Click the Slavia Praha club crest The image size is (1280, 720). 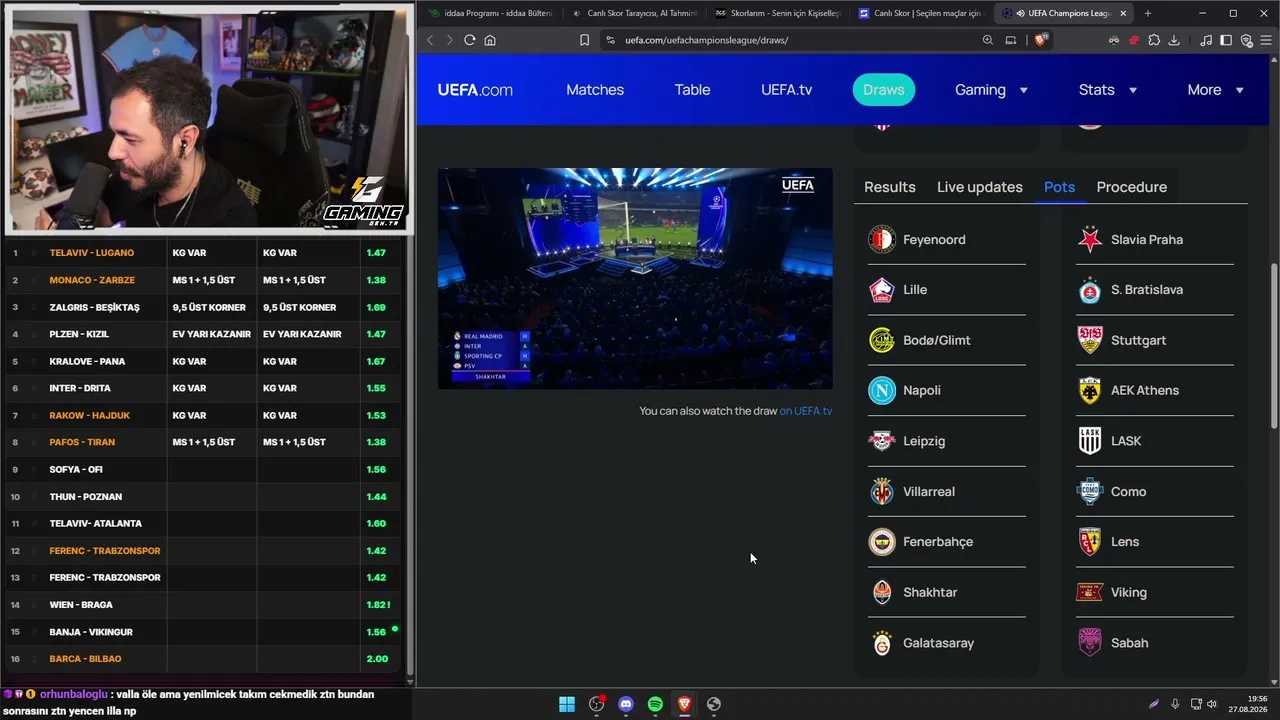(1090, 240)
